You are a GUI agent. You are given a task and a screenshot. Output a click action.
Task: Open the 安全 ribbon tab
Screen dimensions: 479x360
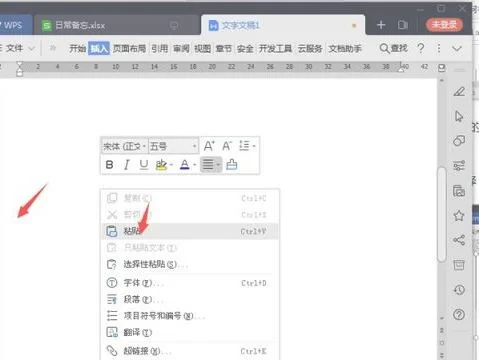click(x=245, y=49)
